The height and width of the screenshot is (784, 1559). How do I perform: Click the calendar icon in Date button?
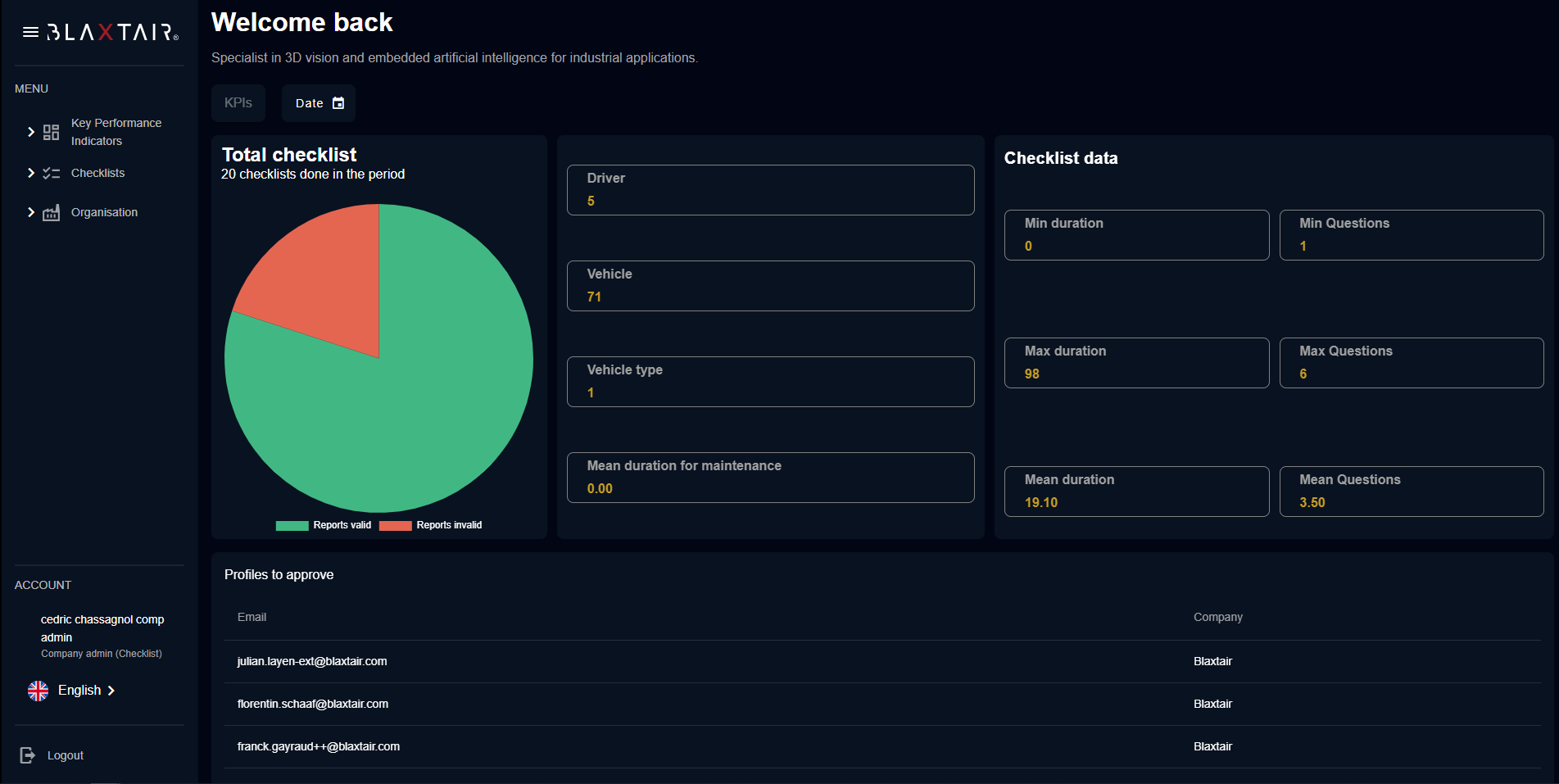338,103
